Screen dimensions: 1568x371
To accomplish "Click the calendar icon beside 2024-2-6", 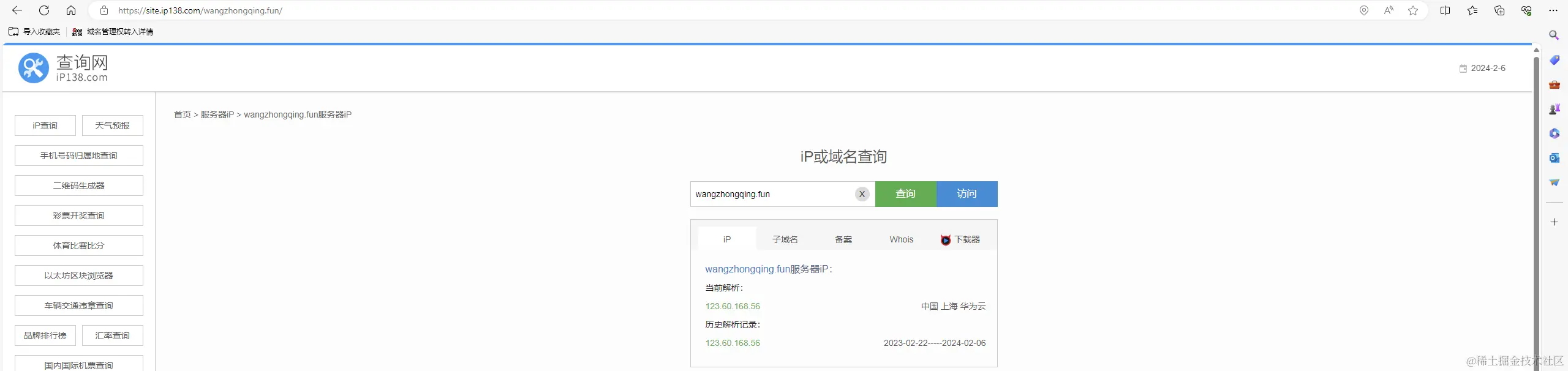I will [x=1463, y=69].
